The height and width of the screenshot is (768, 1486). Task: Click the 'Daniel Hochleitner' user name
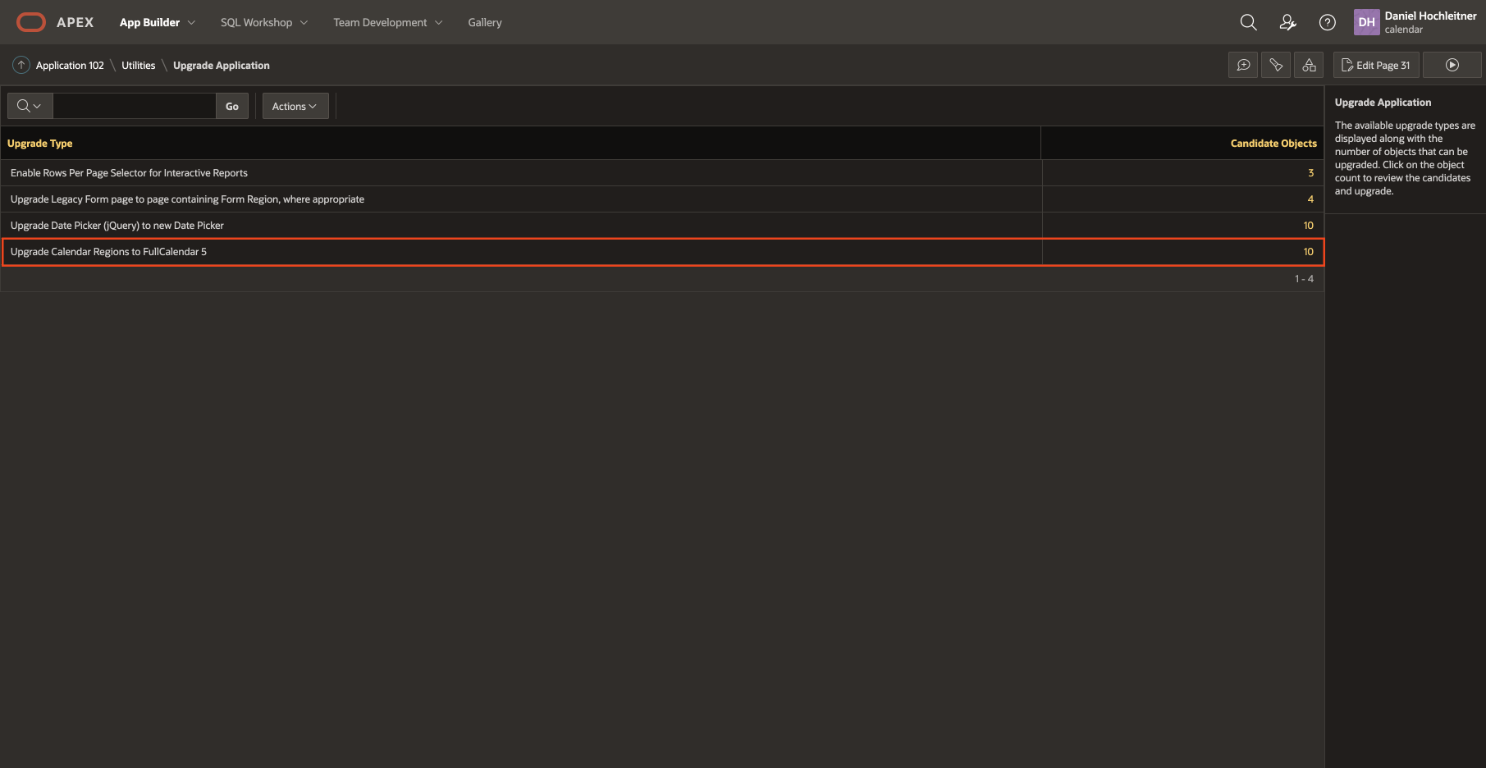click(x=1431, y=16)
